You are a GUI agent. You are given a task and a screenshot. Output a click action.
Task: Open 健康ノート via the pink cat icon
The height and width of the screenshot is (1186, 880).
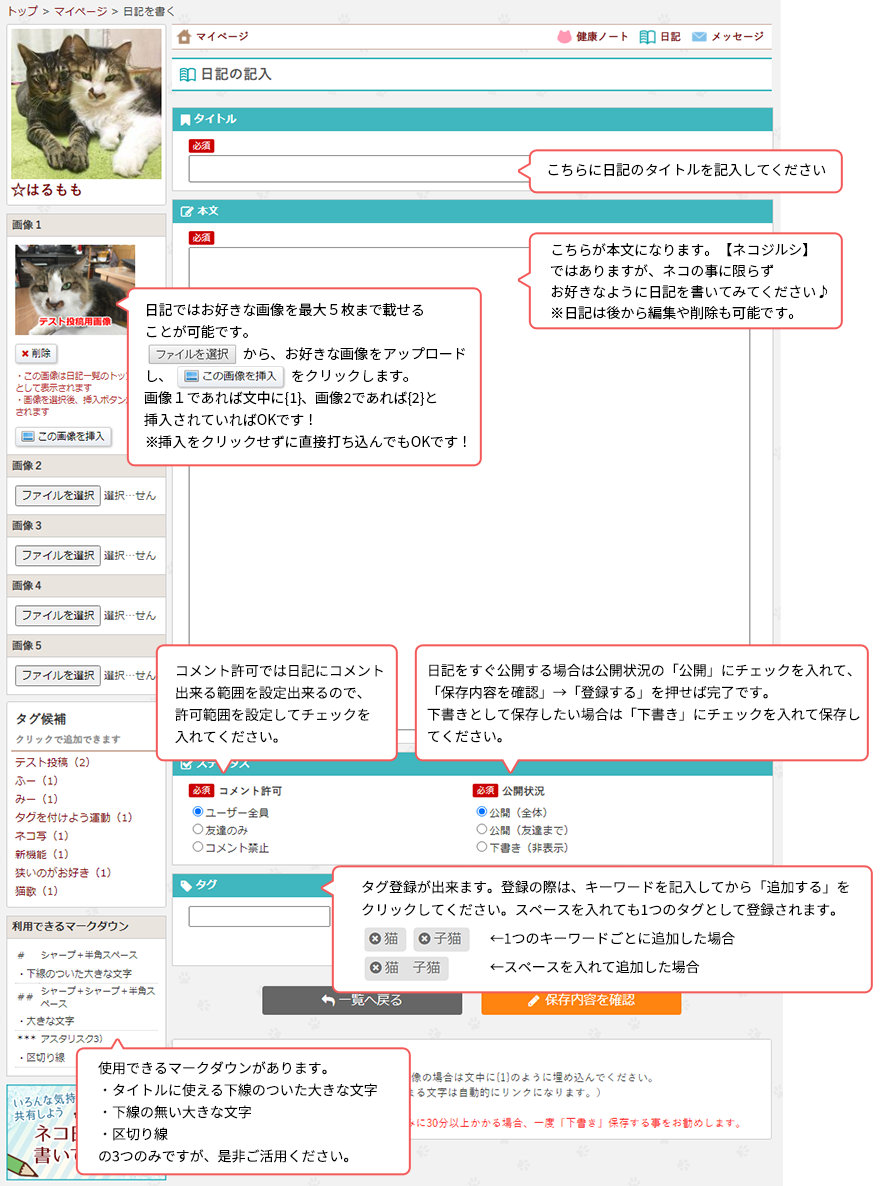pos(565,37)
